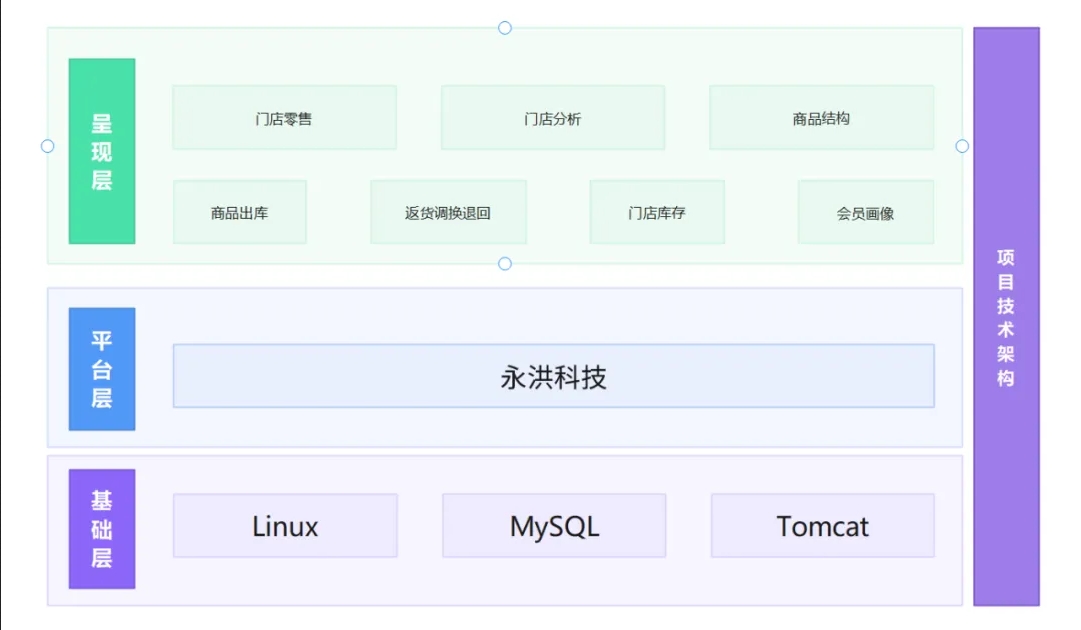Select the 商品出库 box
This screenshot has height=630, width=1081.
pos(239,212)
